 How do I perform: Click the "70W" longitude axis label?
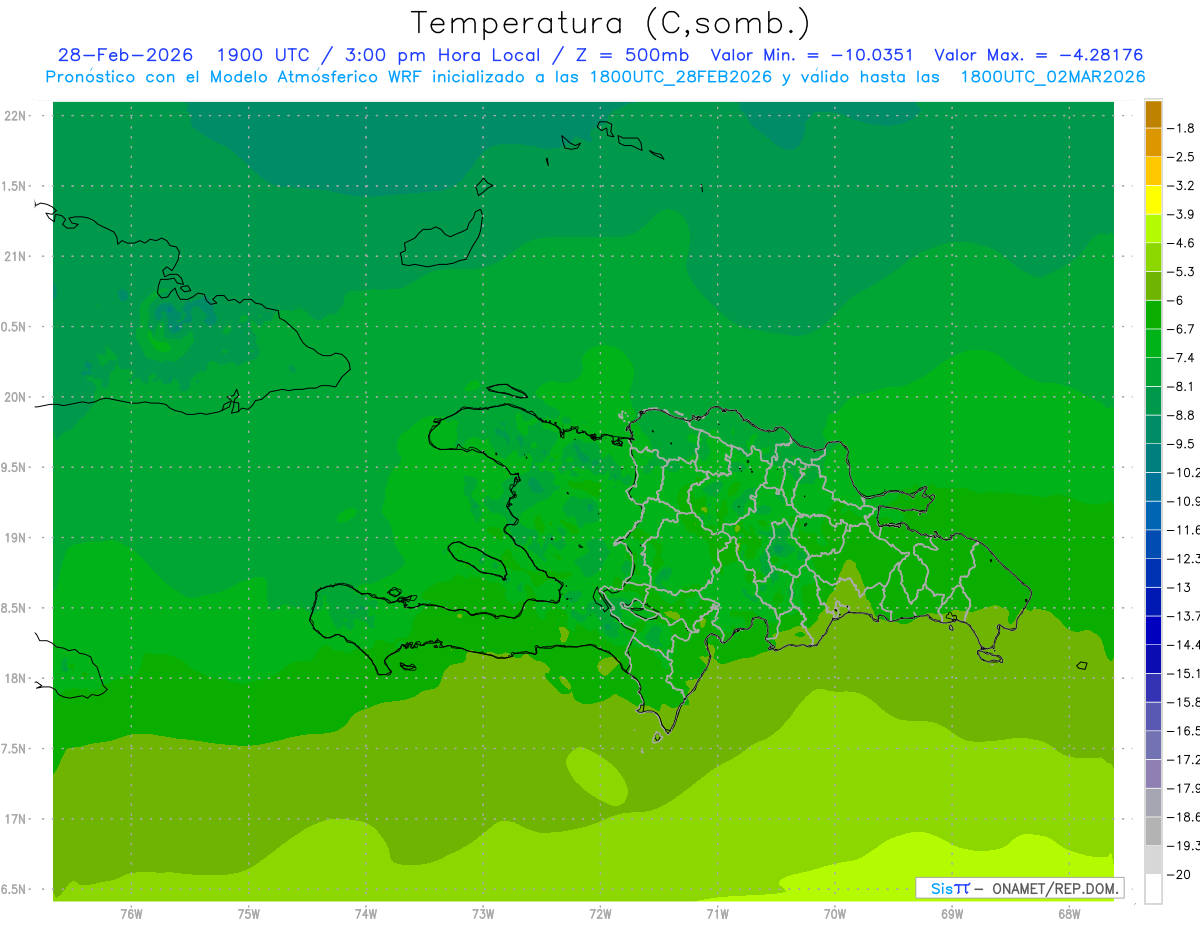click(x=835, y=914)
